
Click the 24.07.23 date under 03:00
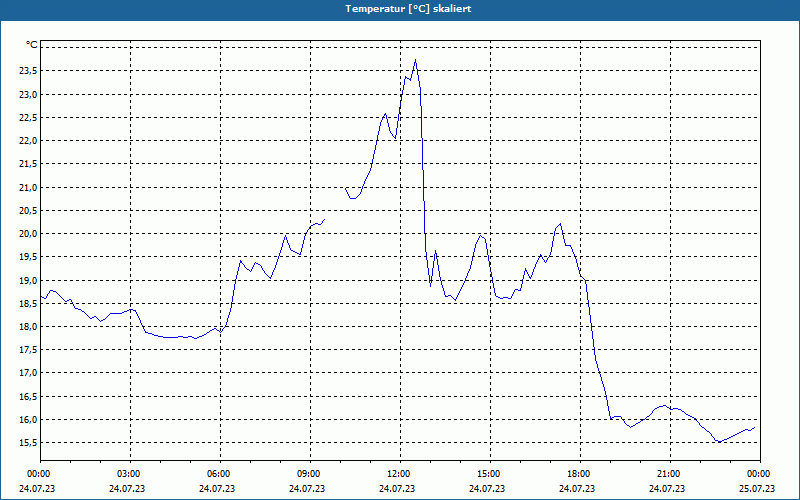pos(127,488)
